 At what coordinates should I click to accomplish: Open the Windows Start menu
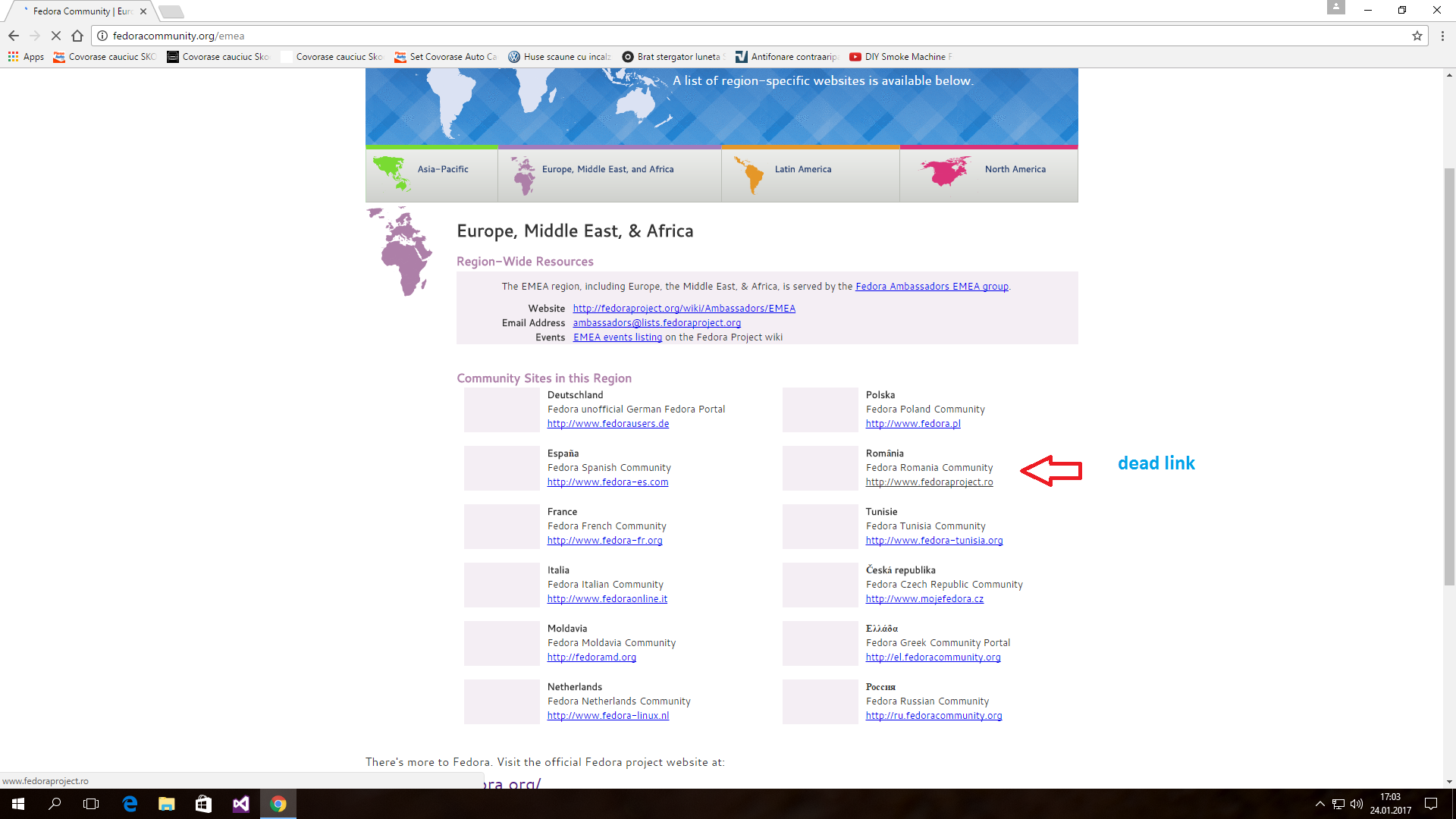pyautogui.click(x=18, y=804)
